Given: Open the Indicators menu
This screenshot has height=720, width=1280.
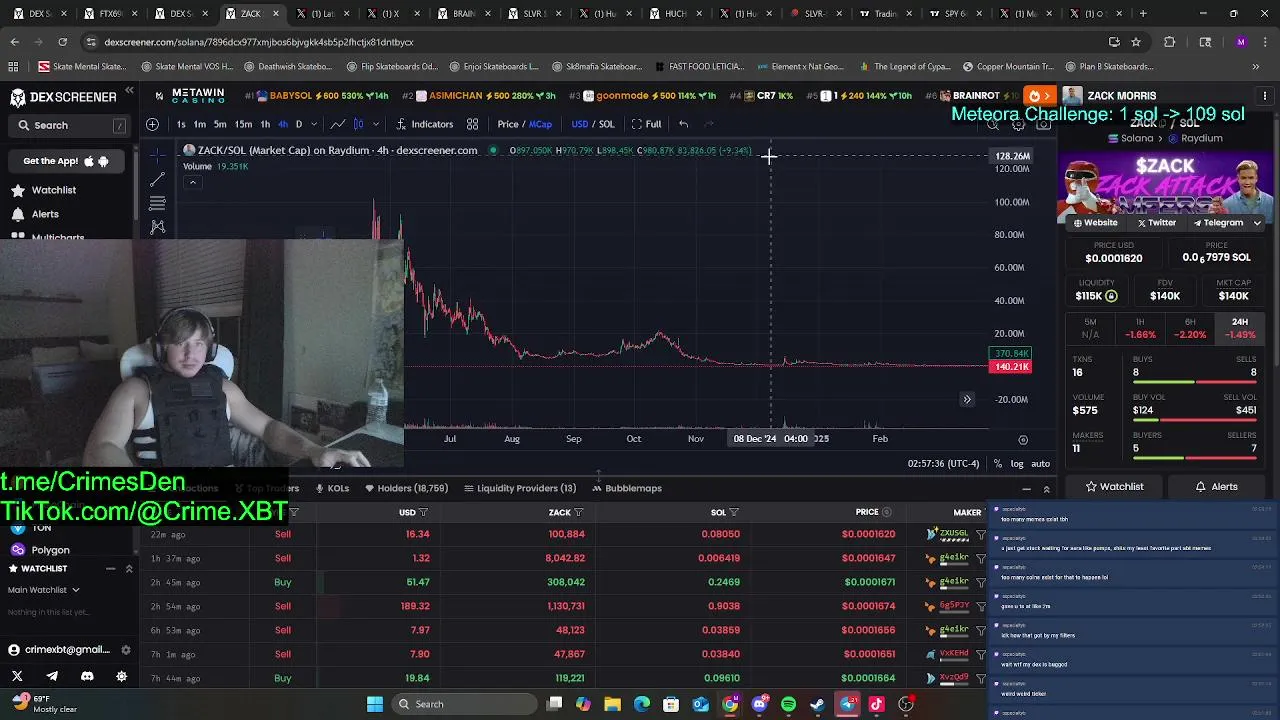Looking at the screenshot, I should (425, 124).
